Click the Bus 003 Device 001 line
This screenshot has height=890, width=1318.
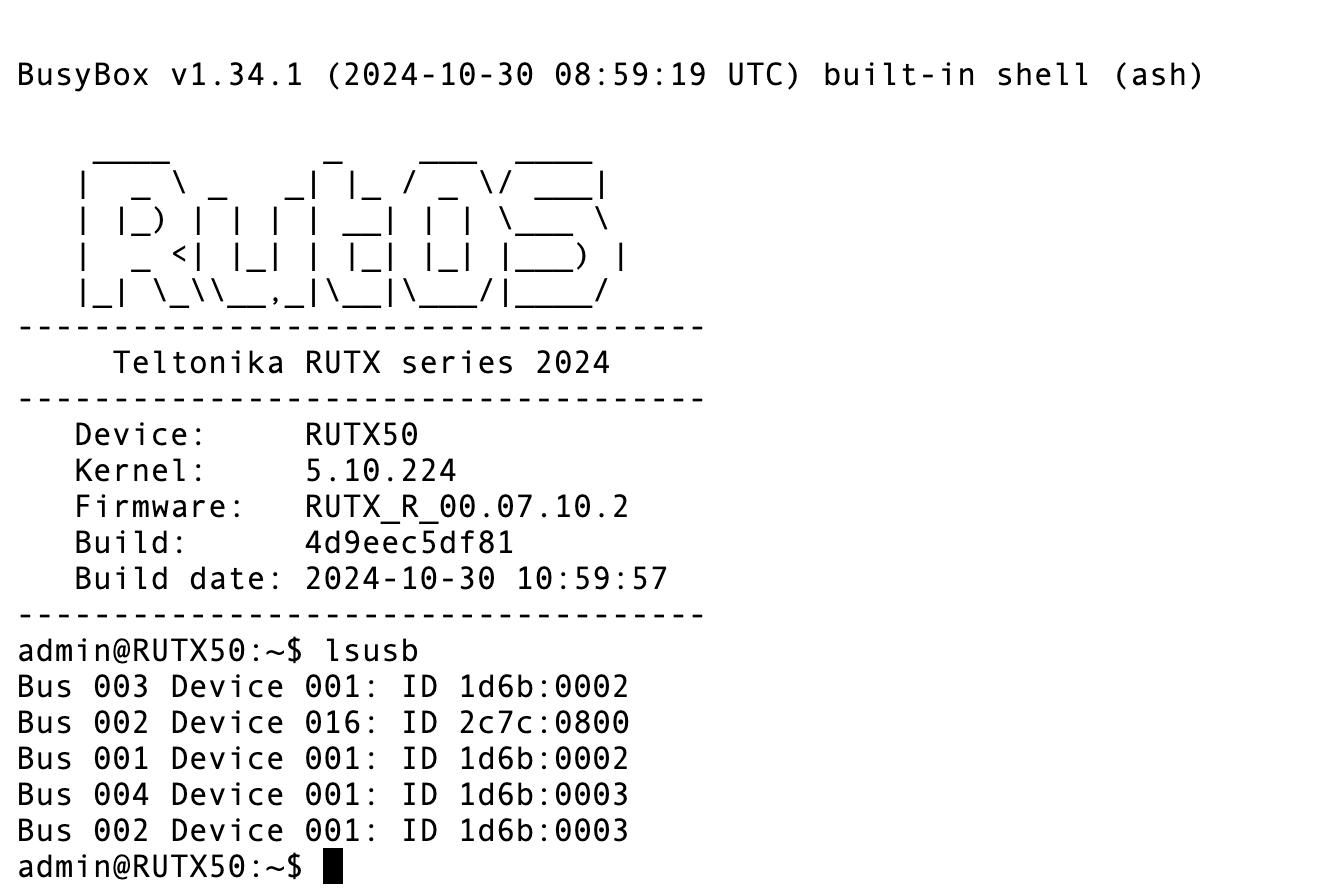click(x=322, y=687)
